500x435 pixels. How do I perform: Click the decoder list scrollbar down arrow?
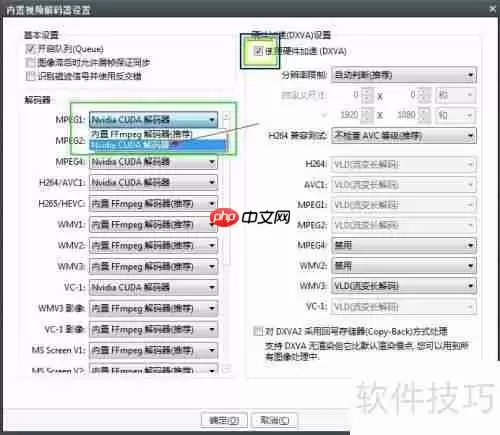(227, 368)
